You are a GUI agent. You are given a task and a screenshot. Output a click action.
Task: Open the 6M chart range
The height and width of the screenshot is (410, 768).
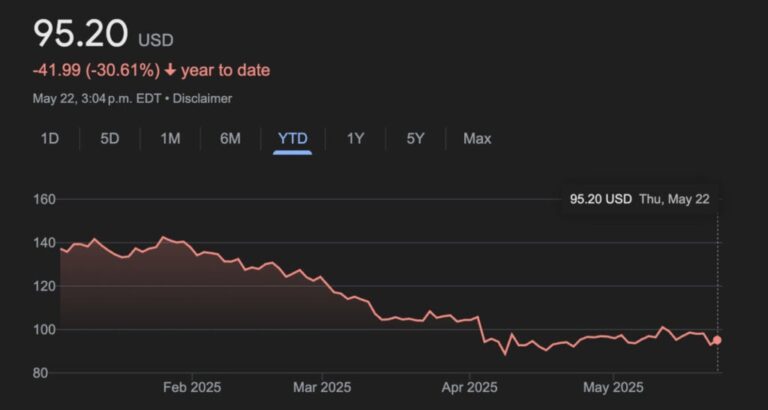[x=230, y=138]
